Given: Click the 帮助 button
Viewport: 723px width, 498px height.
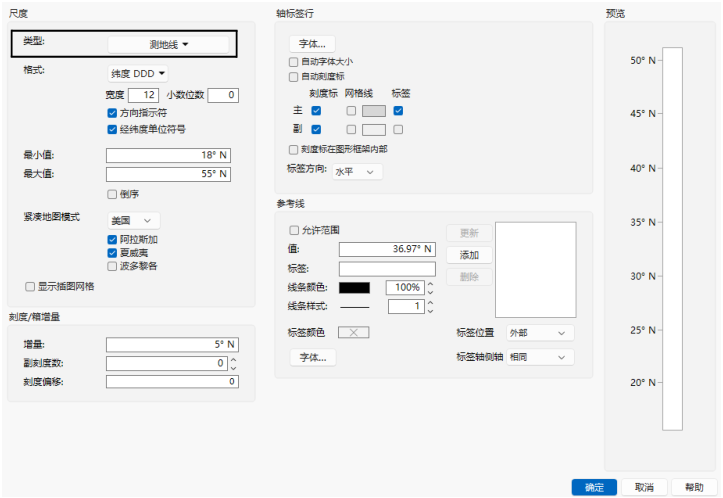Looking at the screenshot, I should tap(694, 487).
